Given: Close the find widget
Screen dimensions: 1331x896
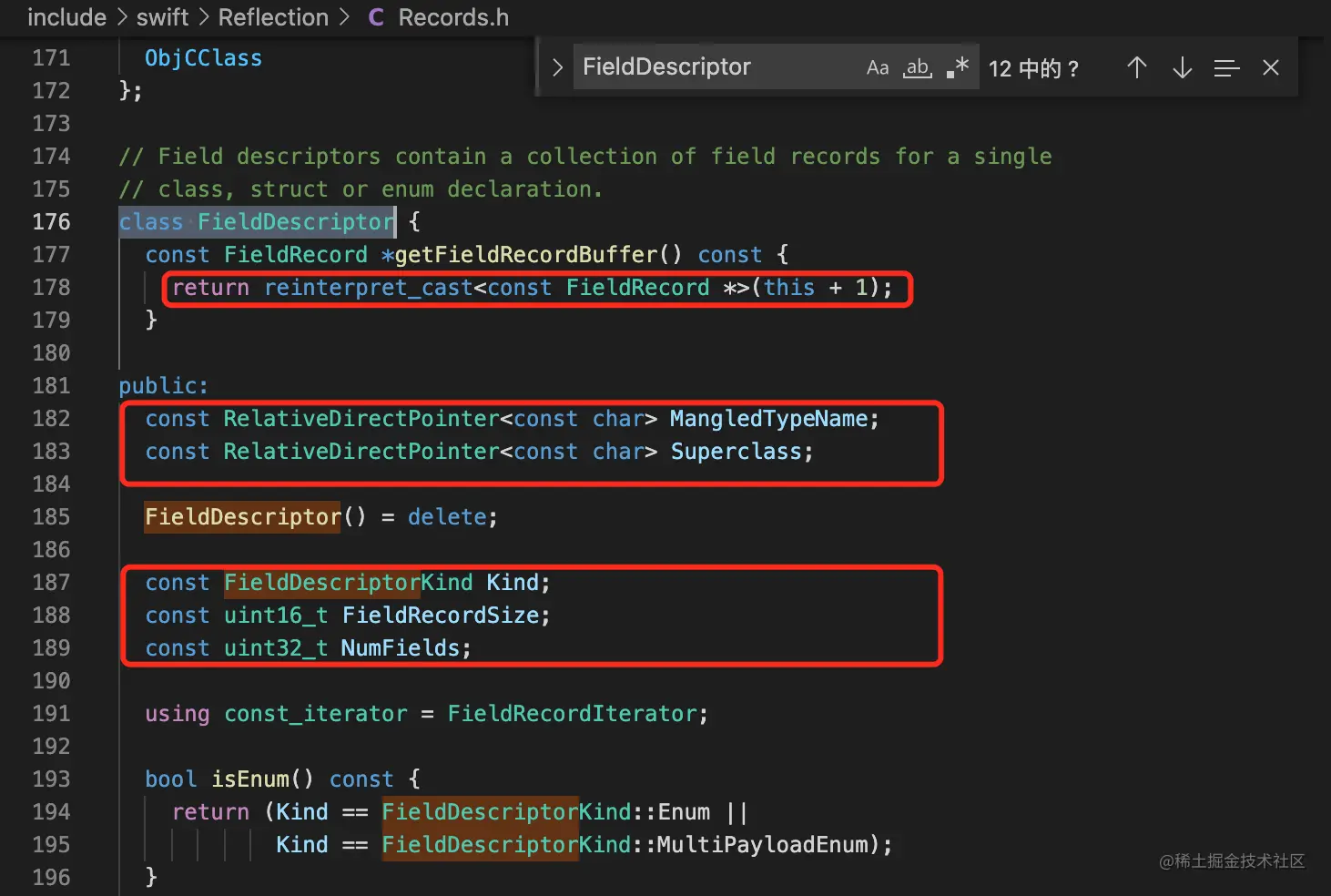Looking at the screenshot, I should tap(1271, 67).
